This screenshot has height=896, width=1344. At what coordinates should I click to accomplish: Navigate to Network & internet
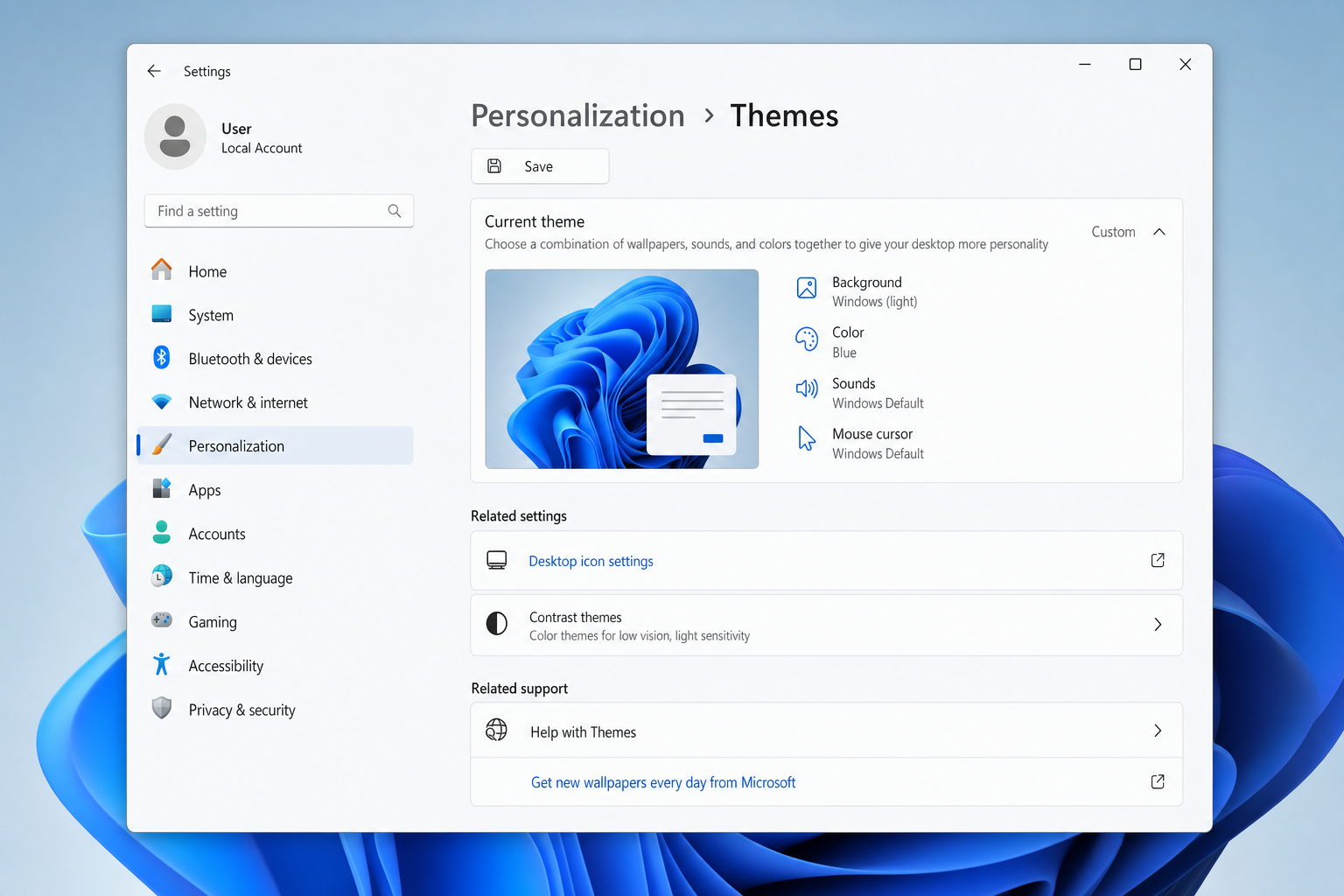tap(275, 402)
